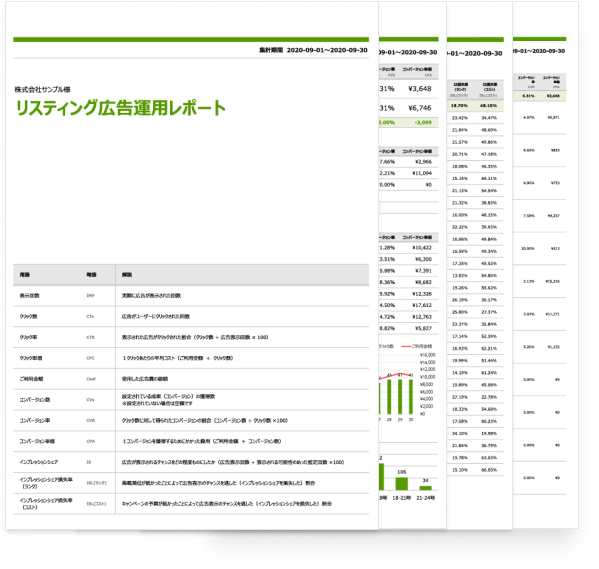Click the 略語 column header
Image resolution: width=599 pixels, height=569 pixels.
pyautogui.click(x=91, y=275)
